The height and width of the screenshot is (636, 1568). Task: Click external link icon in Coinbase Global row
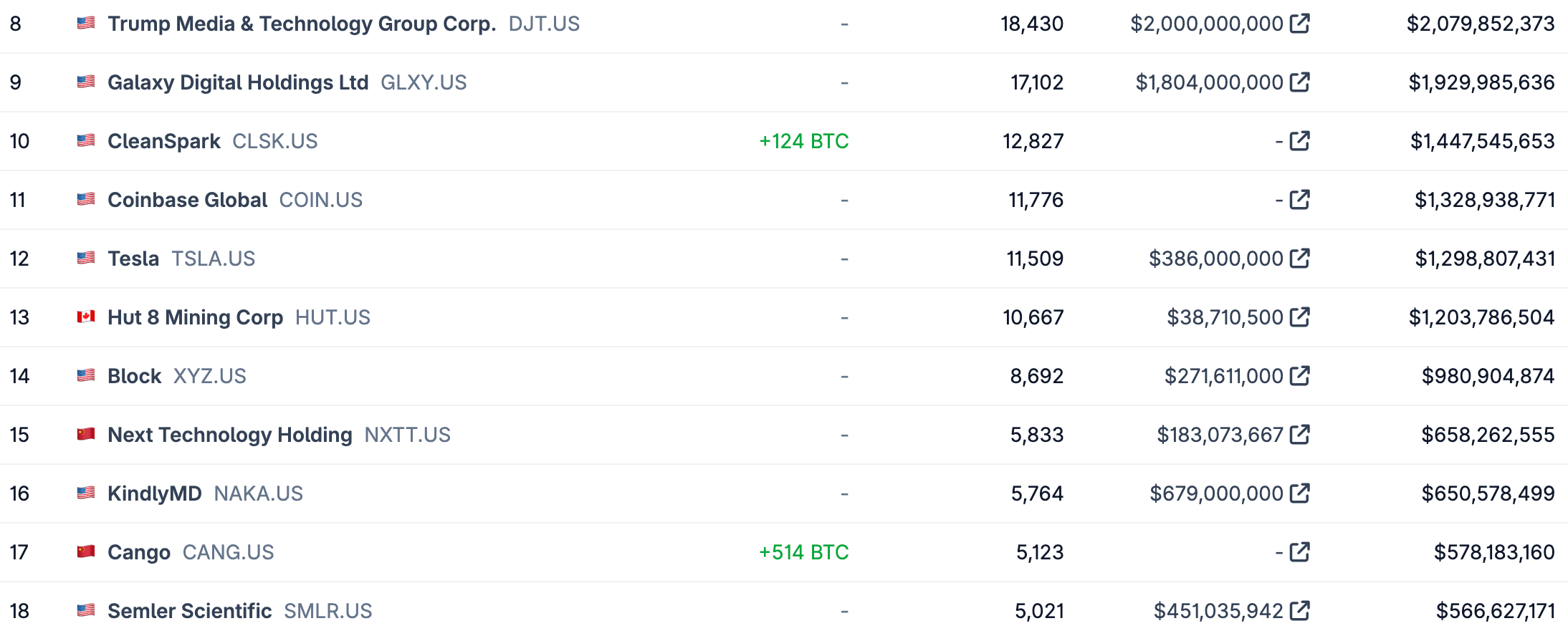pyautogui.click(x=1299, y=200)
